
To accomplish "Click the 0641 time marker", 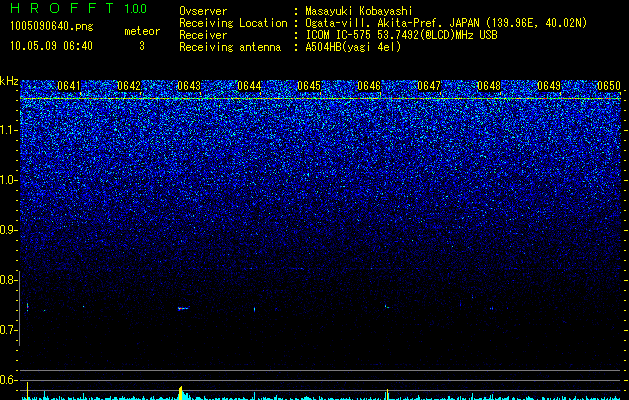I will click(x=69, y=86).
